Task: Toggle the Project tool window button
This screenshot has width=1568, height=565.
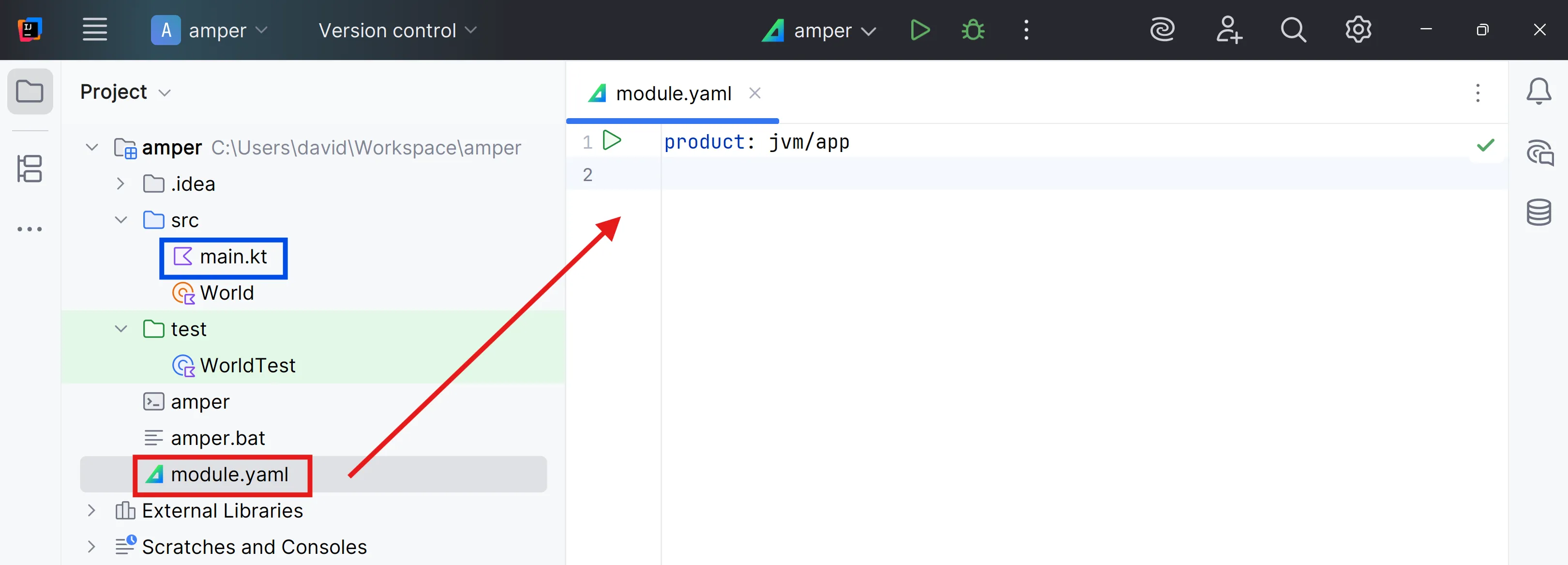Action: [30, 92]
